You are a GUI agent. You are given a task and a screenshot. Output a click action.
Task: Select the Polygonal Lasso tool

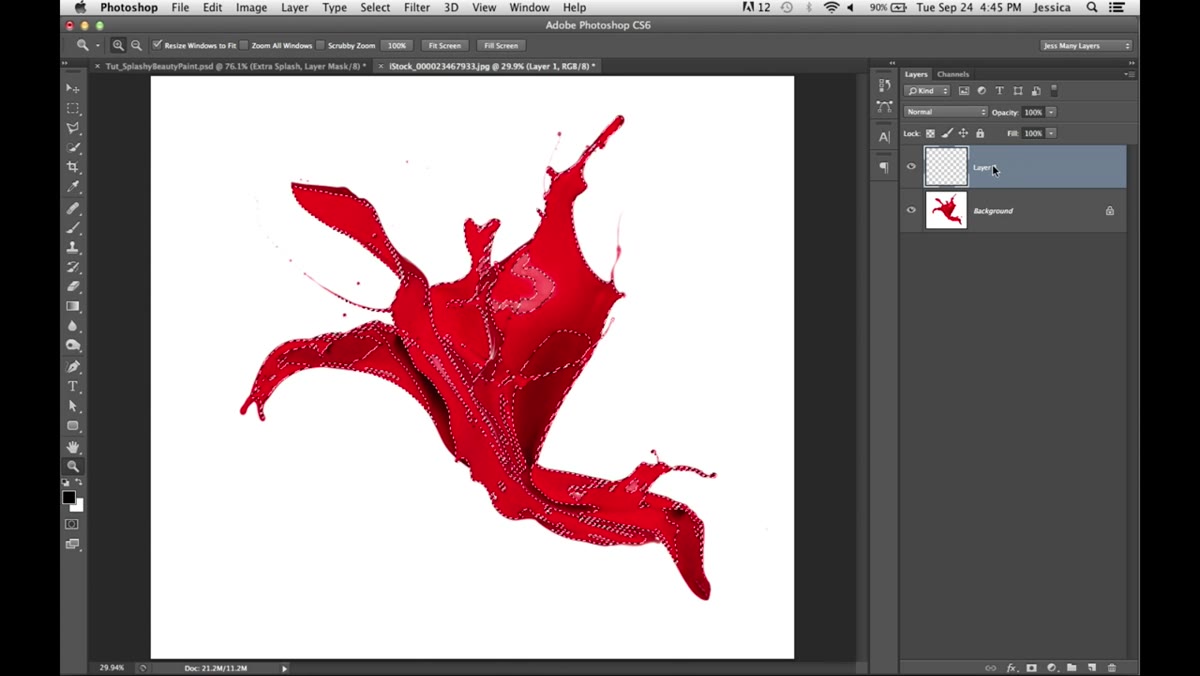73,128
